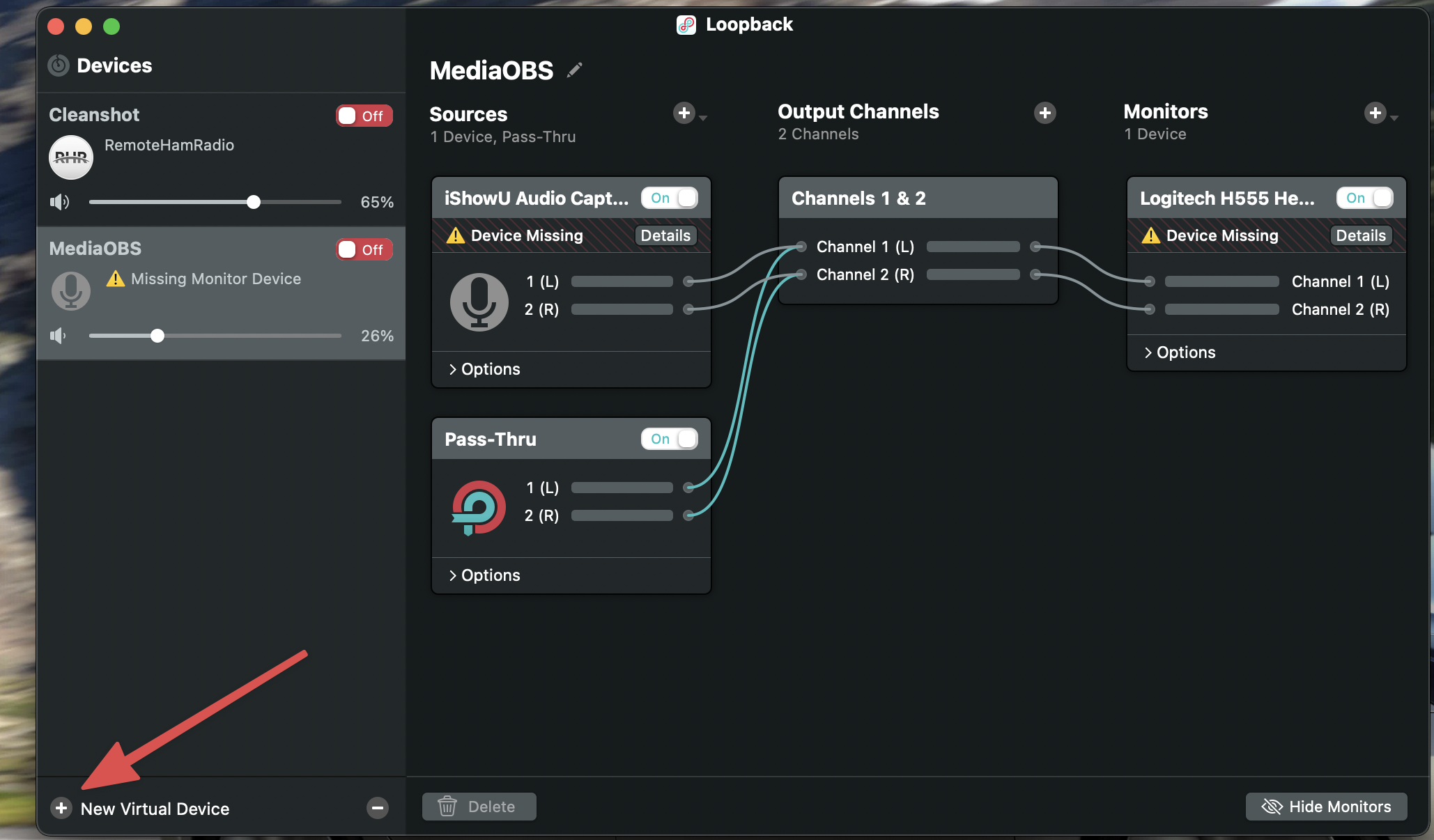Add an output channel with plus icon
Screen dimensions: 1434x840
coord(1044,113)
